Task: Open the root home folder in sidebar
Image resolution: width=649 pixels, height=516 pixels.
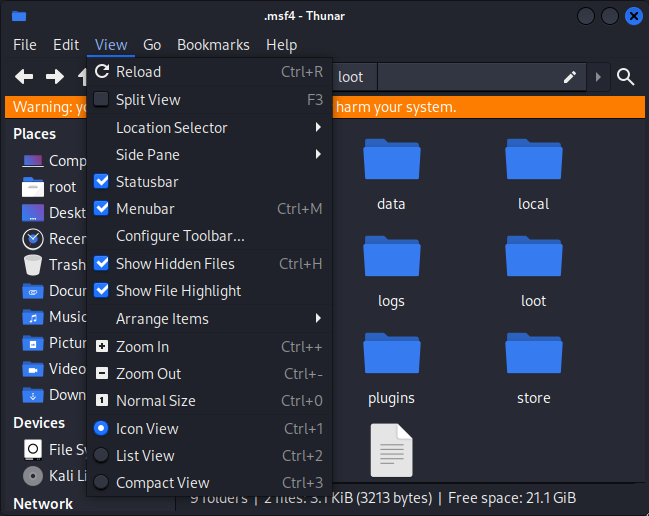Action: [49, 187]
